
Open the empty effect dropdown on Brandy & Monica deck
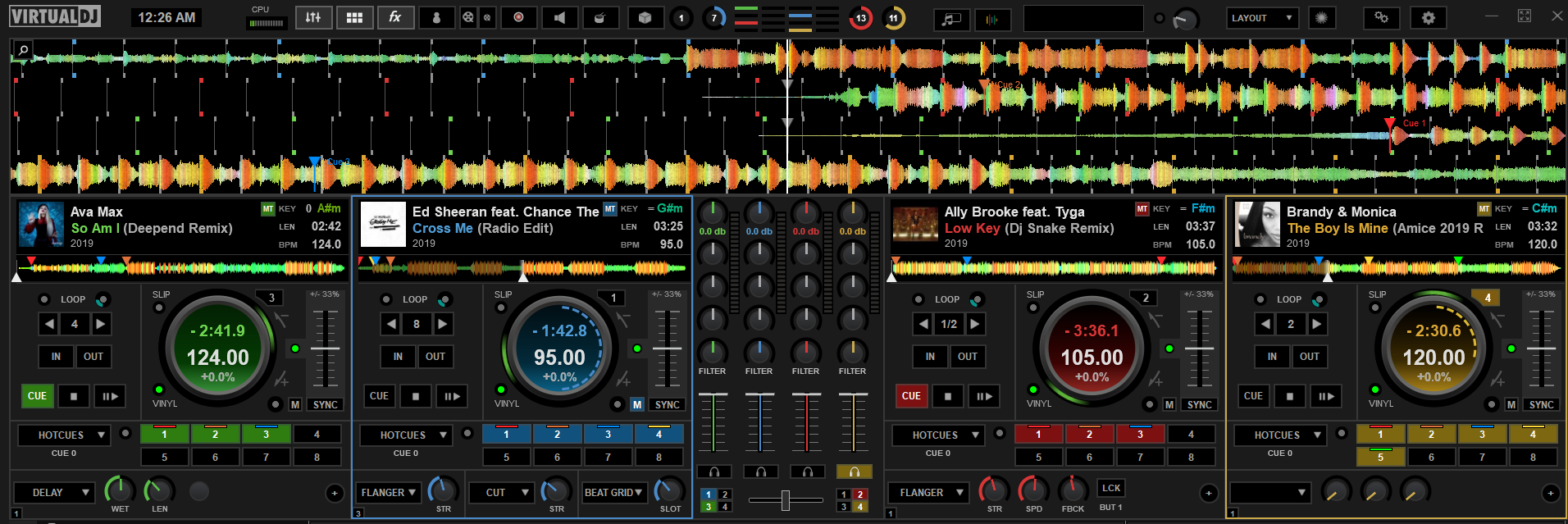point(1269,493)
